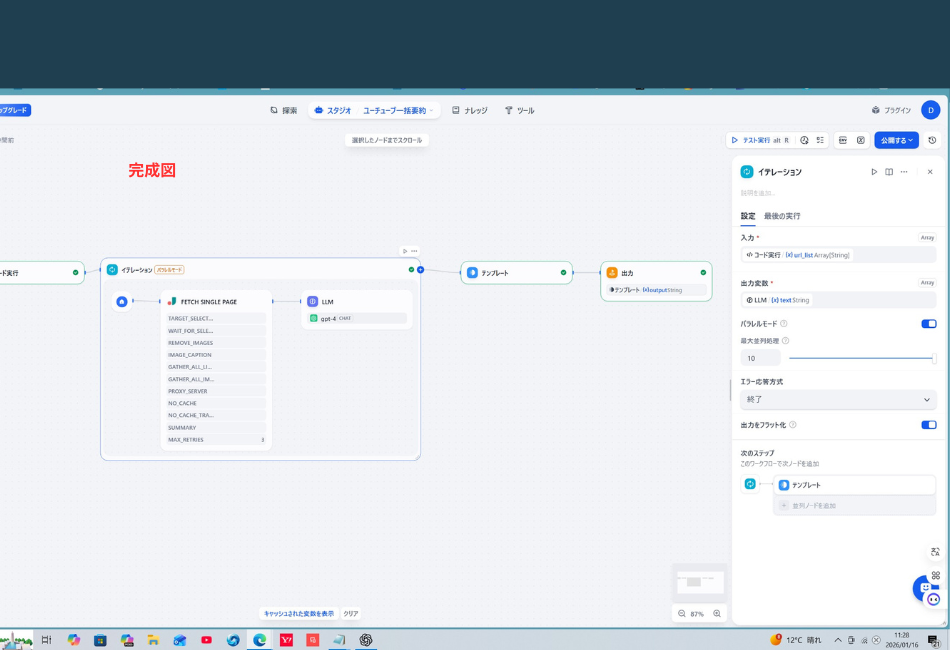Turn off 出力をフラット化 switch
Screen dimensions: 950x650
(x=928, y=425)
